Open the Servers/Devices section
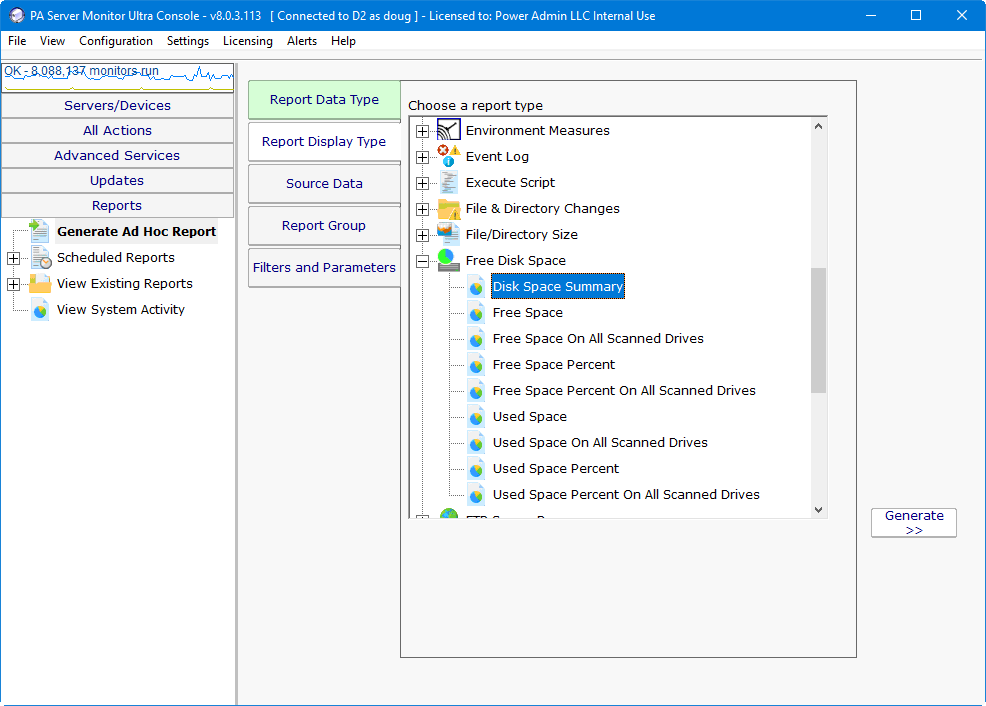Screen dimensions: 986x706 [118, 106]
